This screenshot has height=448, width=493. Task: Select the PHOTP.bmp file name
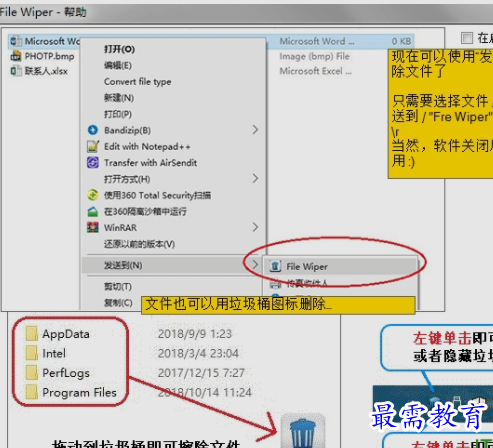pos(50,56)
